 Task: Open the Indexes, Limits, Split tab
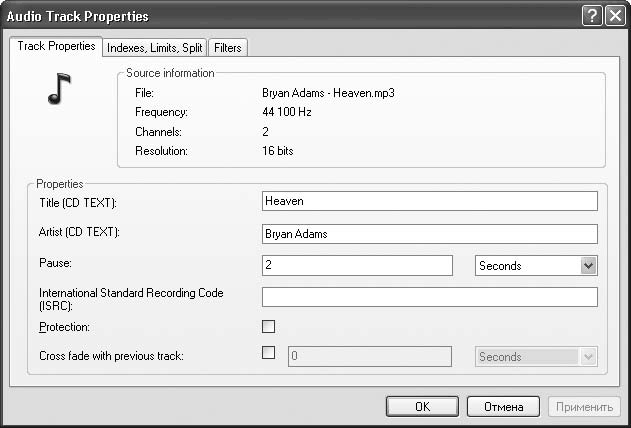pyautogui.click(x=154, y=47)
